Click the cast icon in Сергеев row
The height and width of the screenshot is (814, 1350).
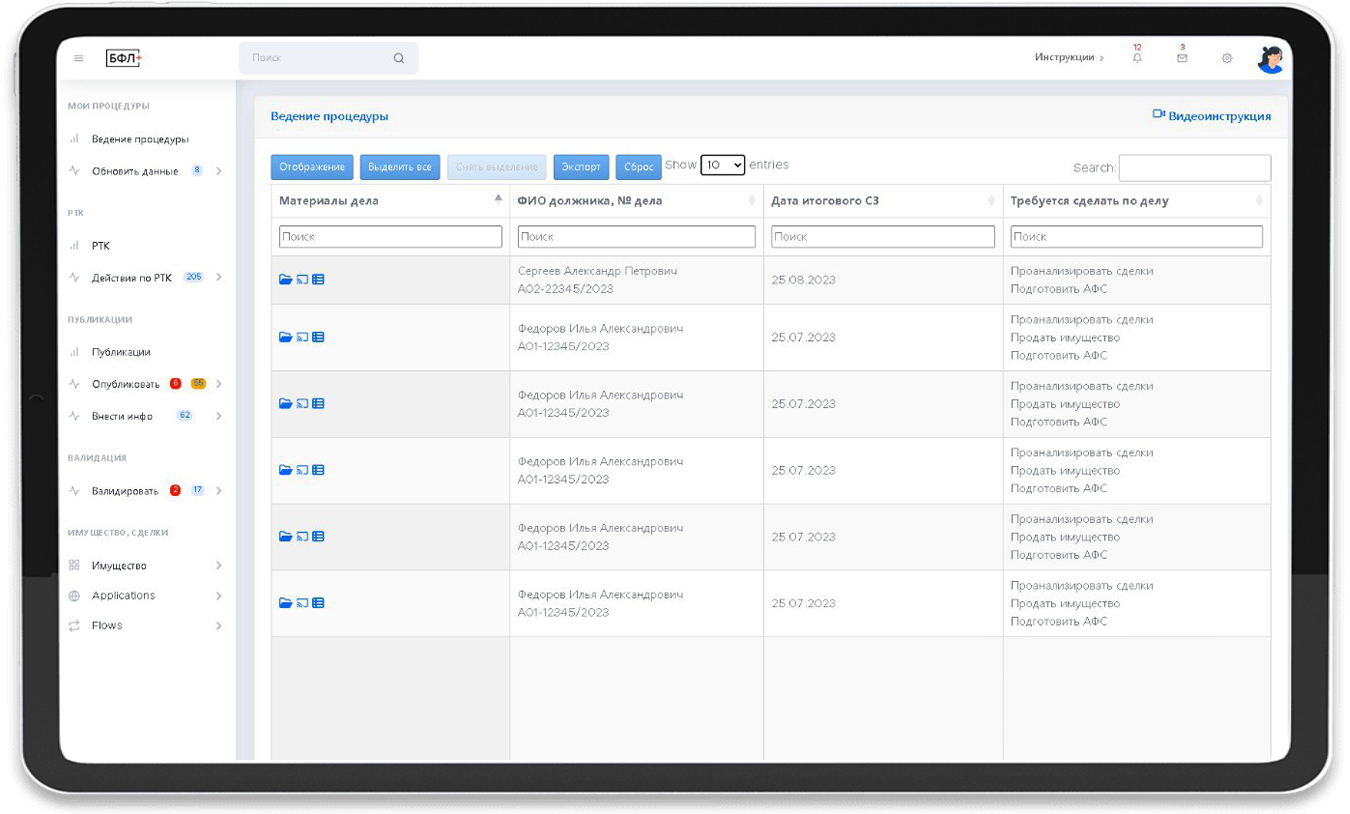pos(302,280)
